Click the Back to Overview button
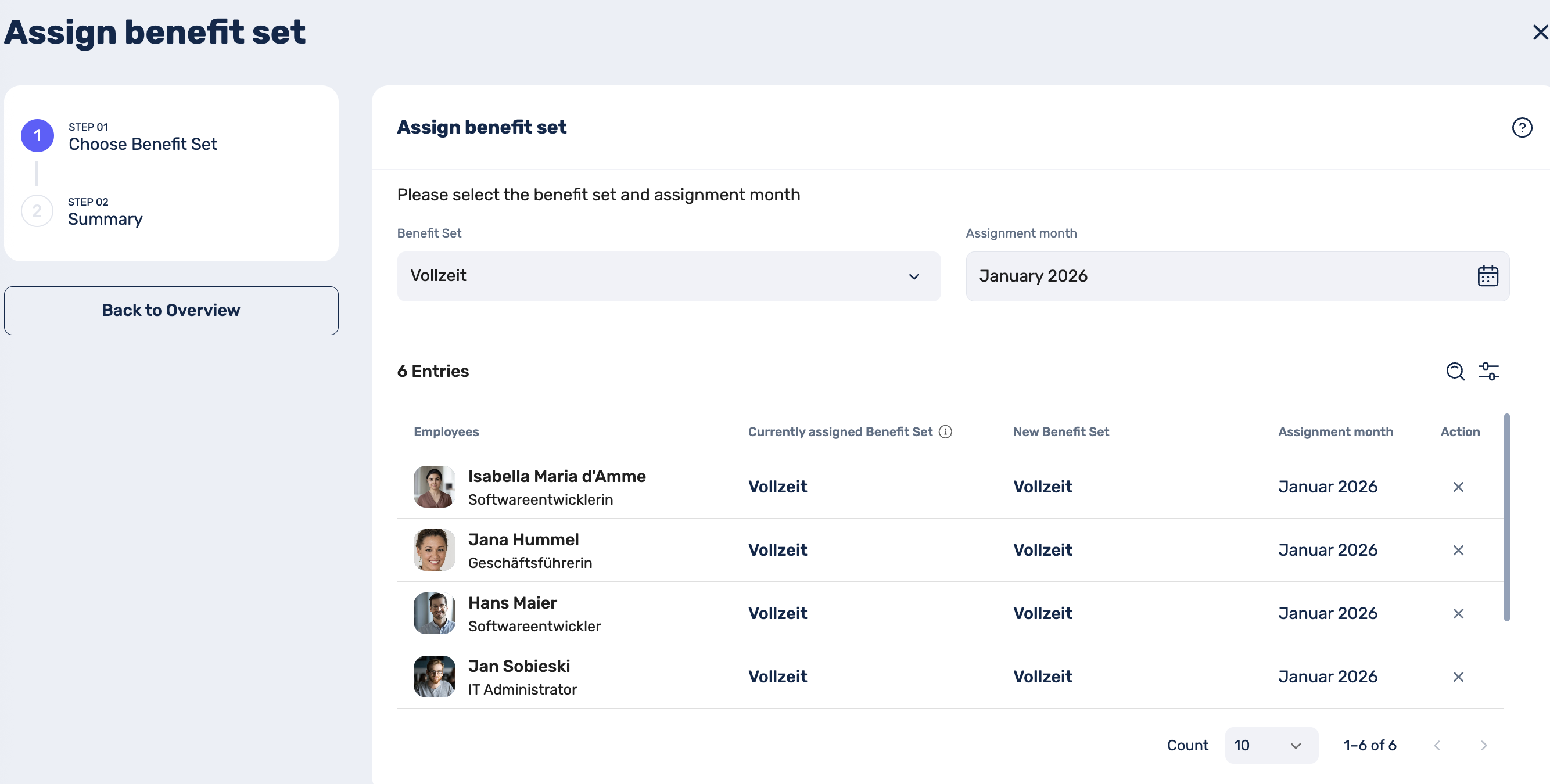Viewport: 1550px width, 784px height. click(x=171, y=311)
